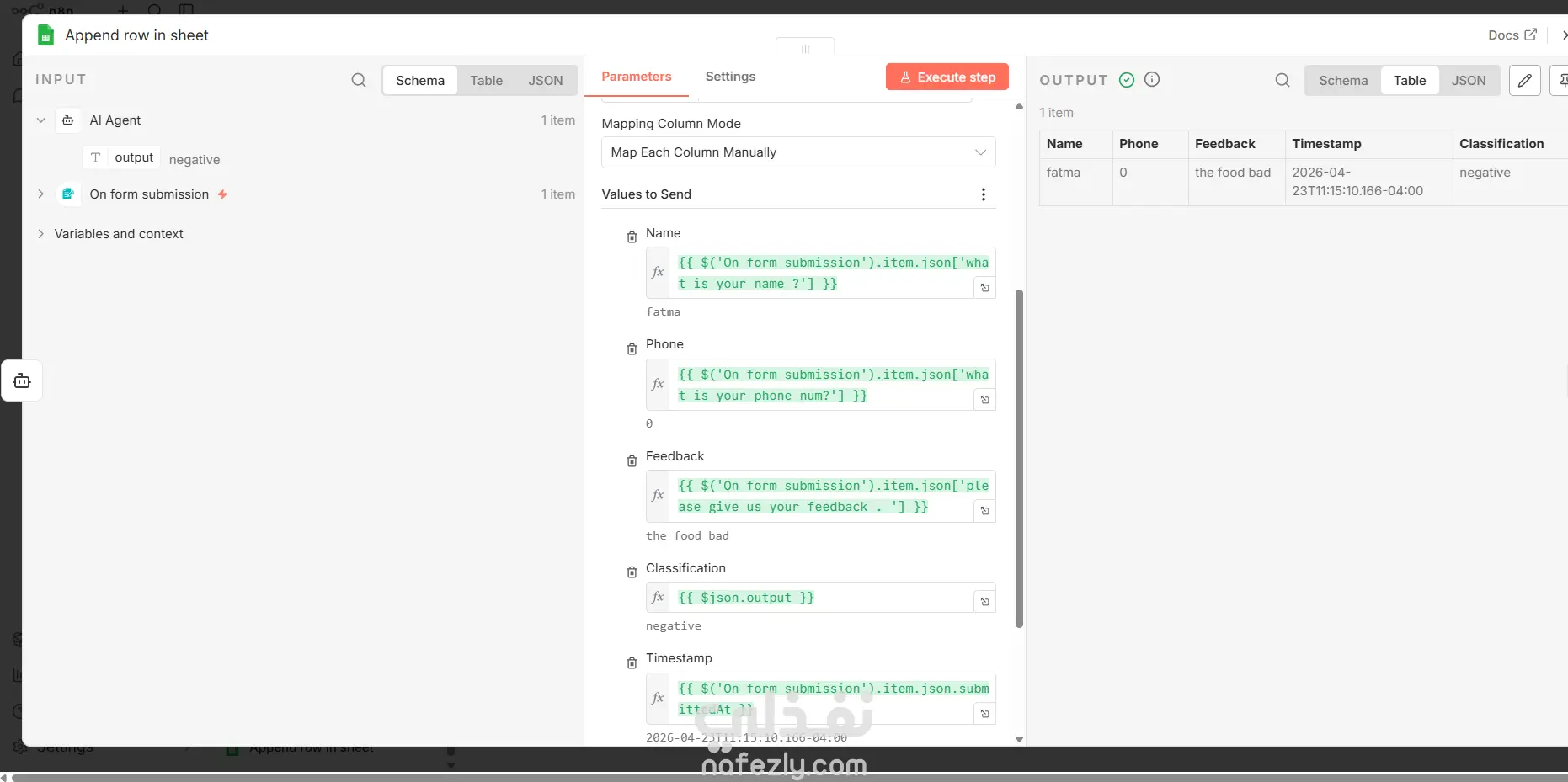Switch input view to JSON
The image size is (1568, 782).
click(545, 81)
